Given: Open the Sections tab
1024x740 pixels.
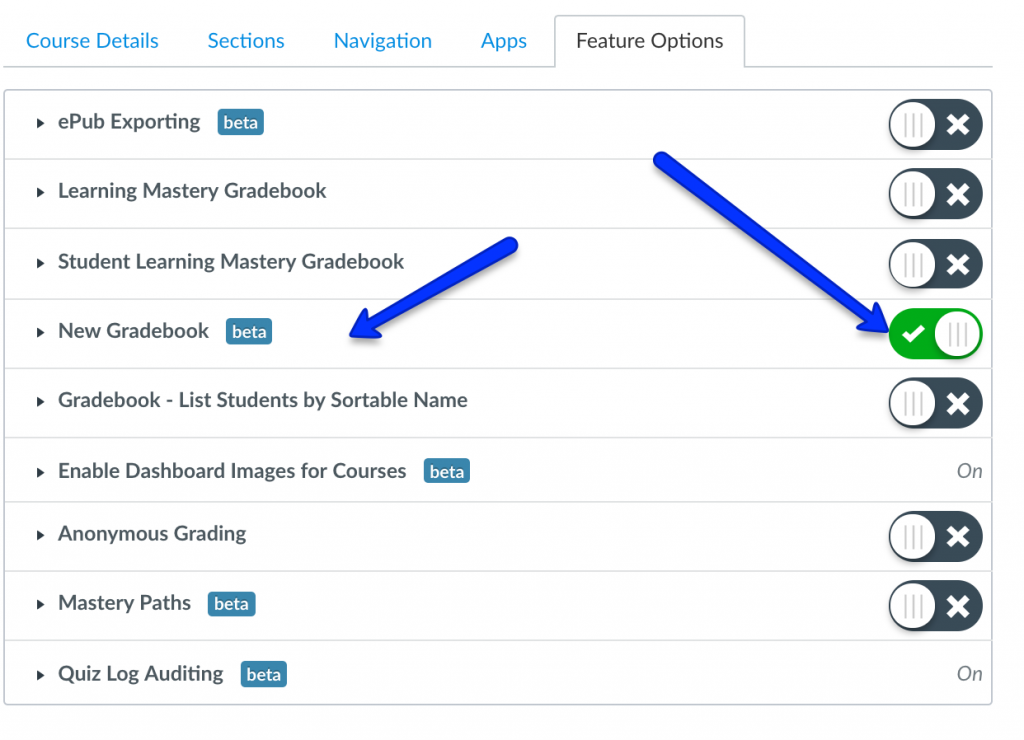Looking at the screenshot, I should point(246,41).
